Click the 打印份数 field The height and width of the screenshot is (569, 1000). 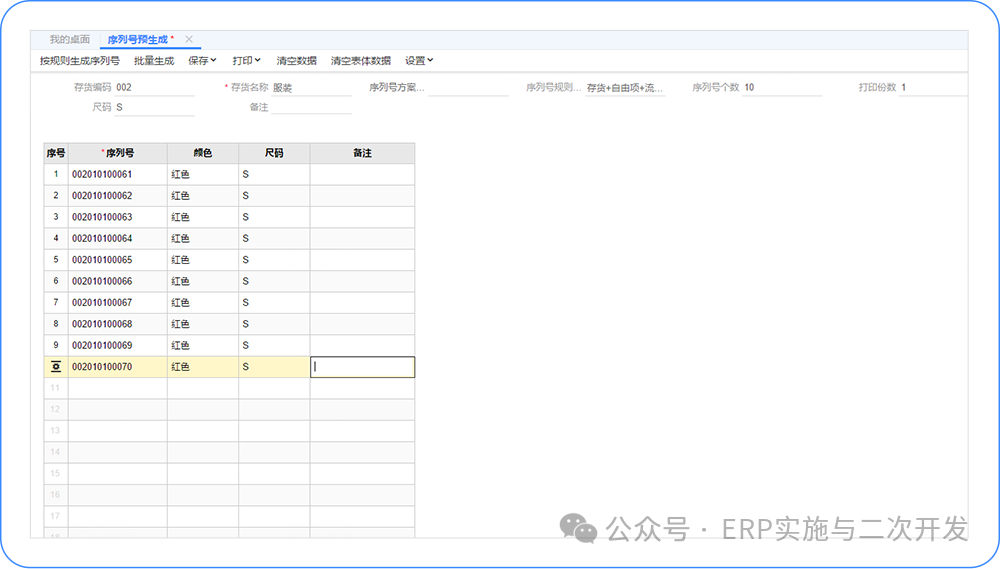(x=932, y=88)
